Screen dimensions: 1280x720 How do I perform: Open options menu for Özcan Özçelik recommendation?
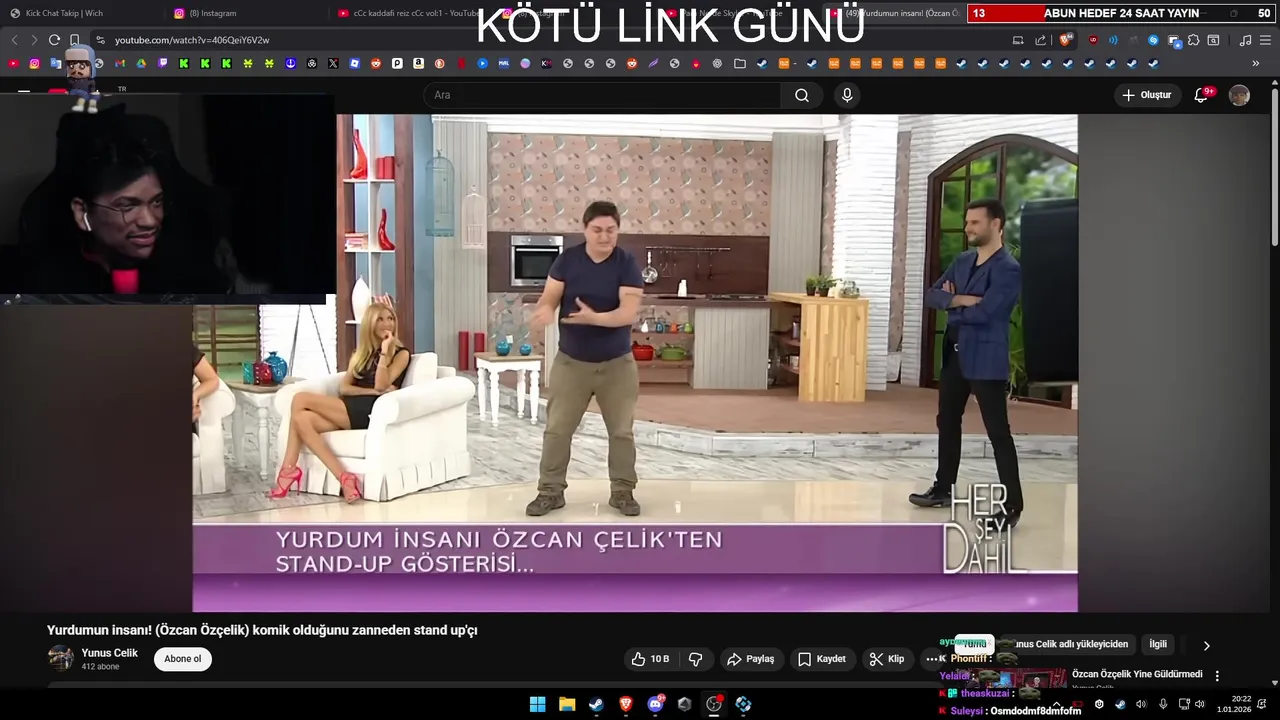point(1217,676)
